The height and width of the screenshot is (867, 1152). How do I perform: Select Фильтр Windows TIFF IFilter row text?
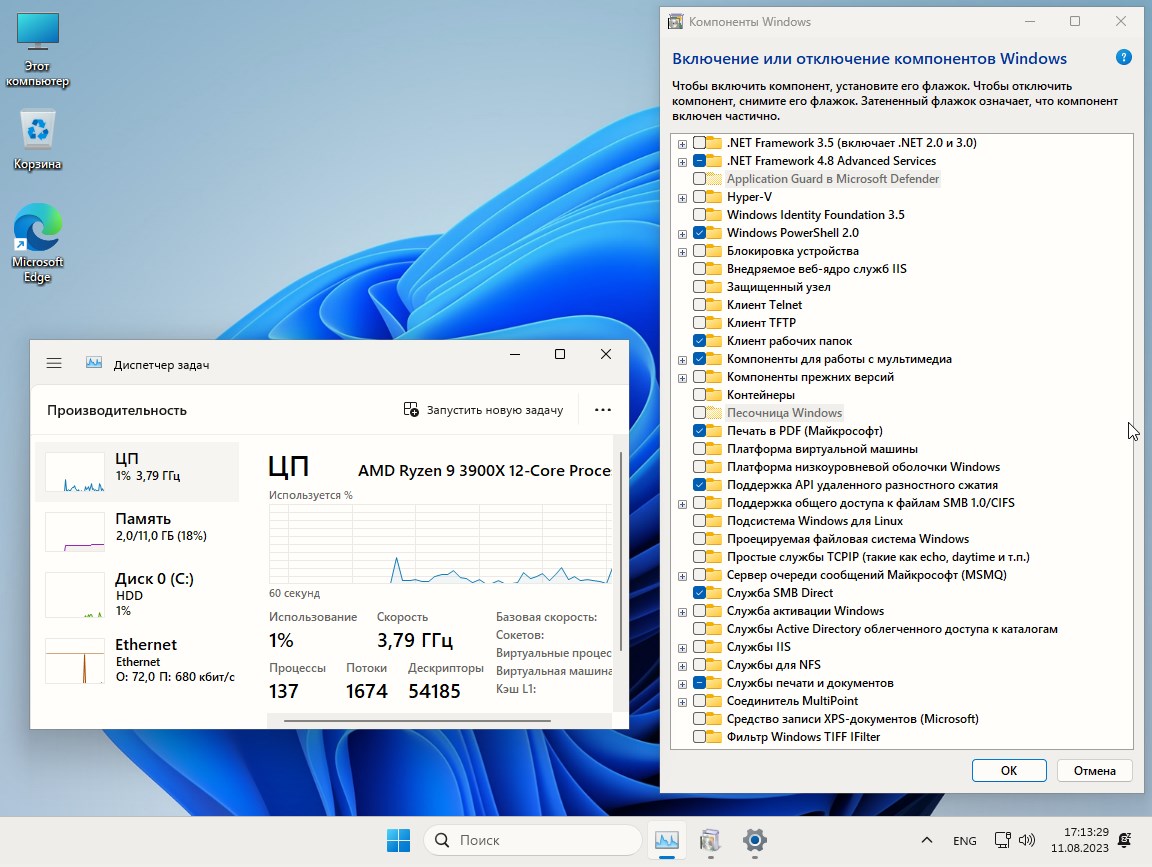(x=803, y=737)
